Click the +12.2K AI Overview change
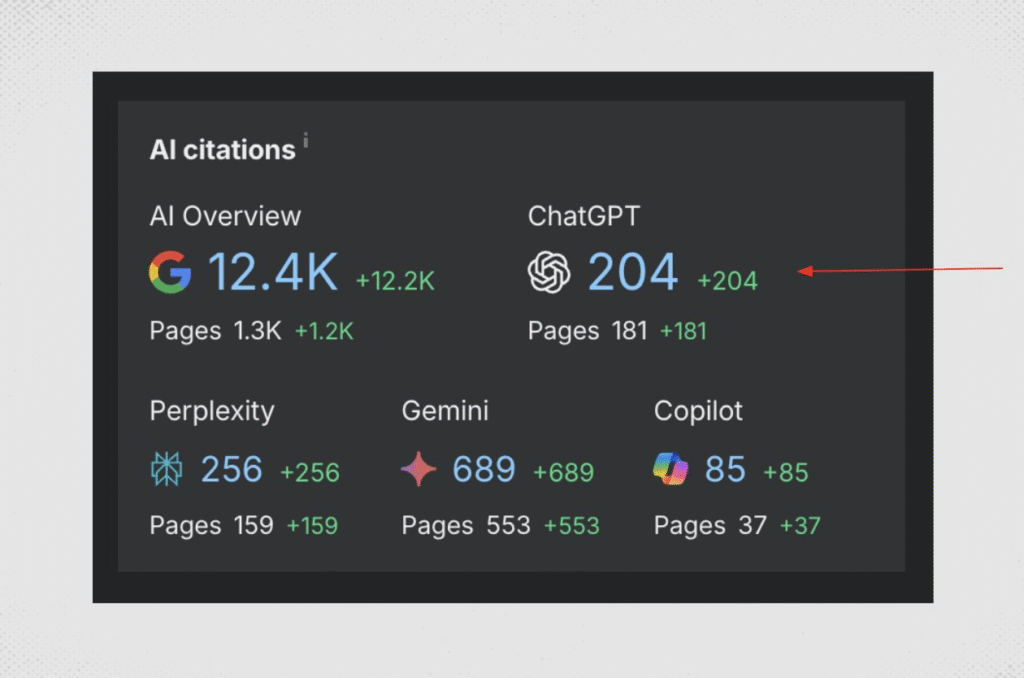This screenshot has width=1024, height=678. 395,281
